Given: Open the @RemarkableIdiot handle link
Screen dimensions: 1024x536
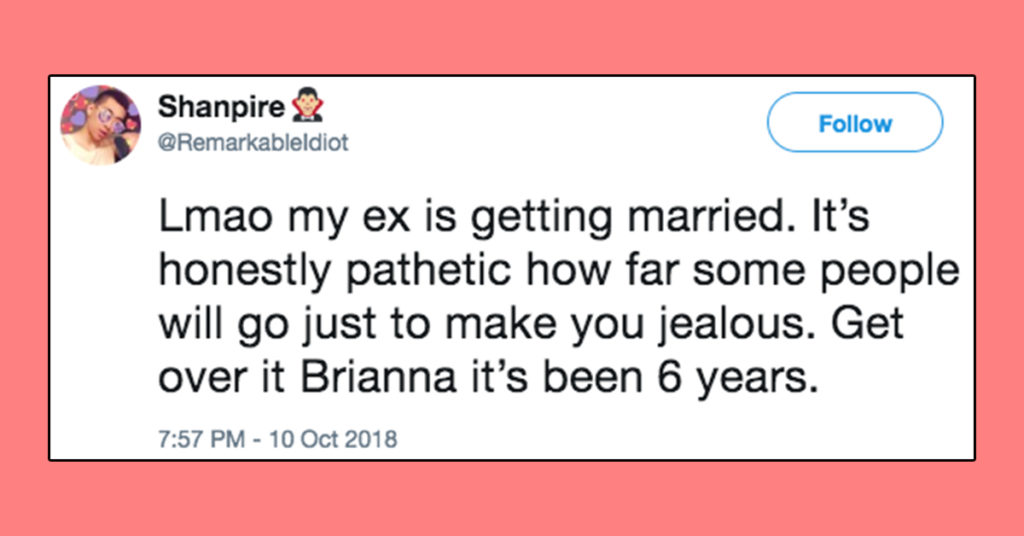Looking at the screenshot, I should (253, 142).
